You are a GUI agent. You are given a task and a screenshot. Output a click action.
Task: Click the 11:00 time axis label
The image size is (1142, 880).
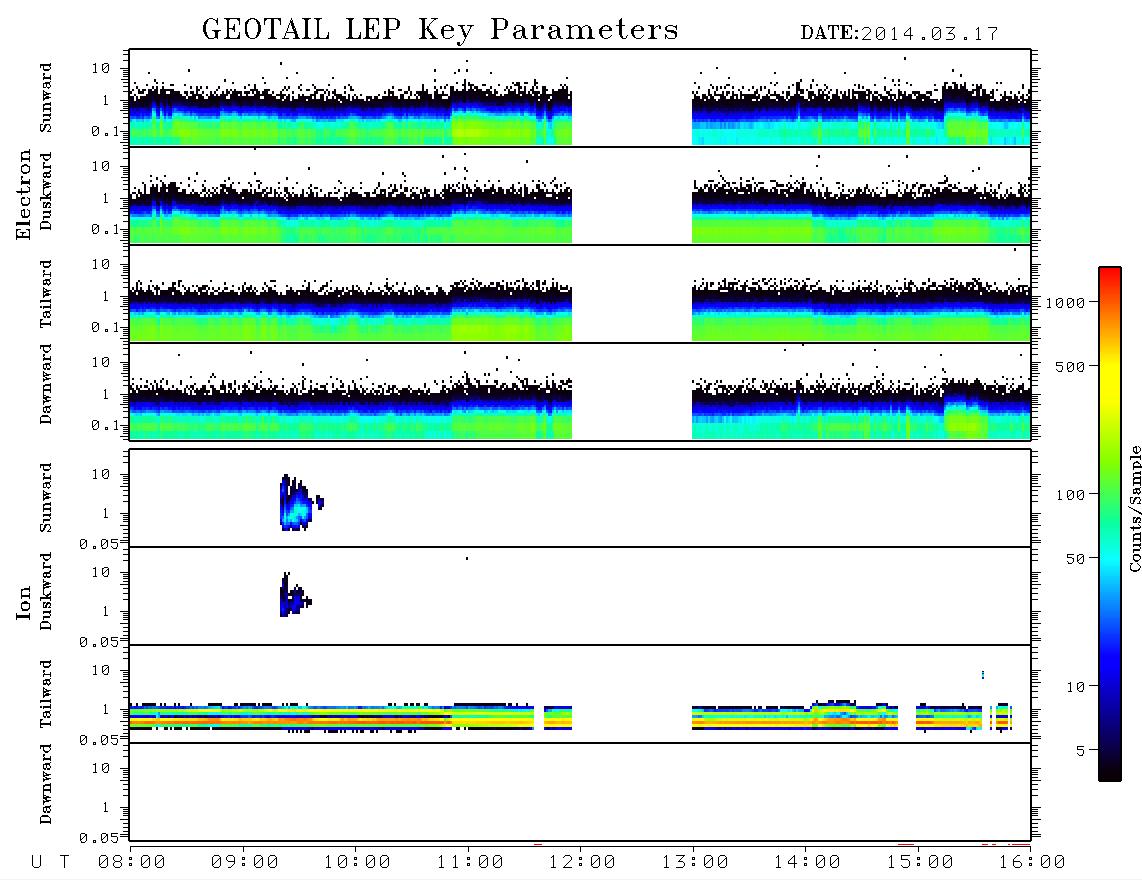click(470, 863)
